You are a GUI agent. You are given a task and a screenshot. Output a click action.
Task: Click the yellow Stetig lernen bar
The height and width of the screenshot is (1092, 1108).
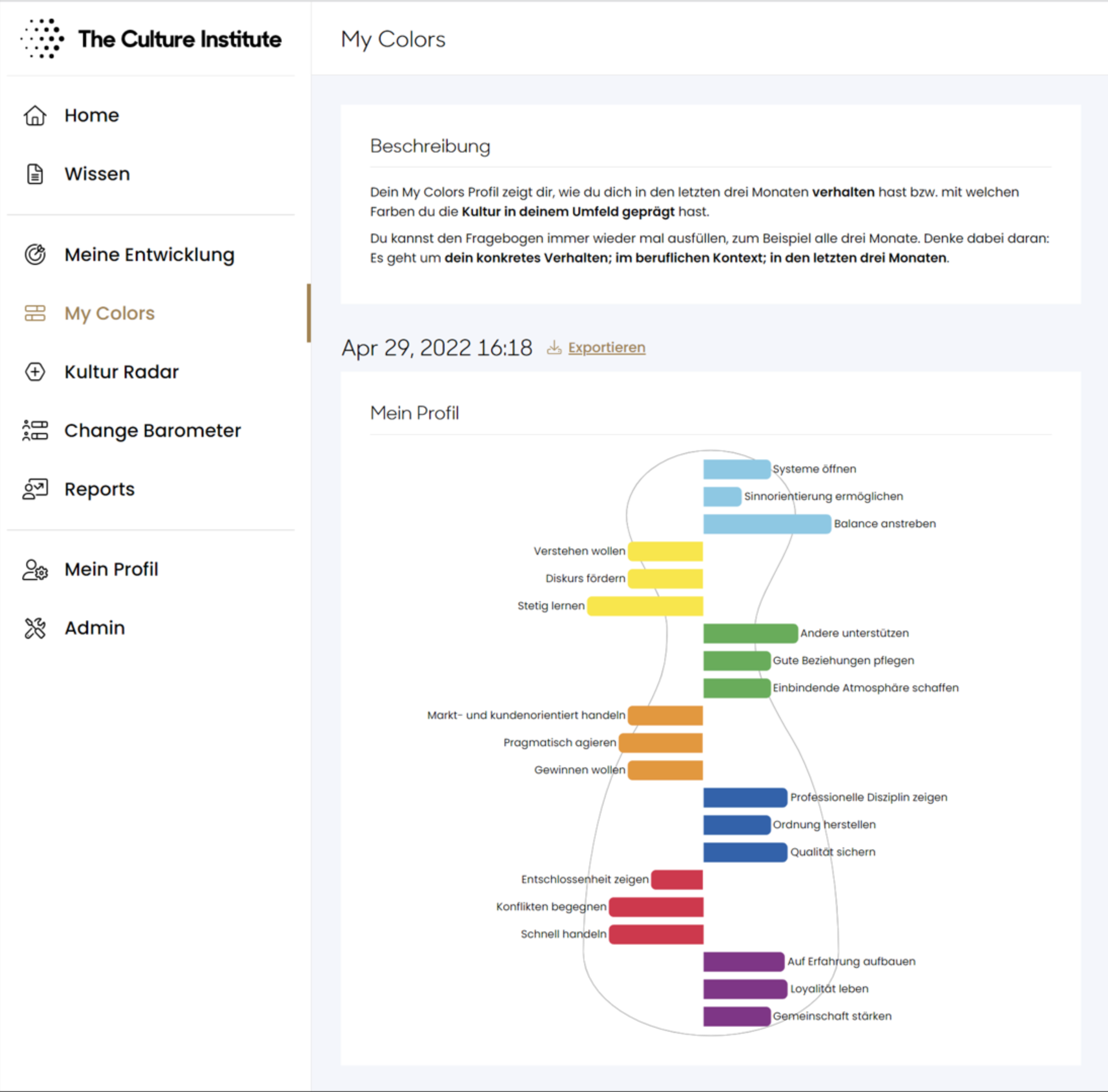(645, 606)
